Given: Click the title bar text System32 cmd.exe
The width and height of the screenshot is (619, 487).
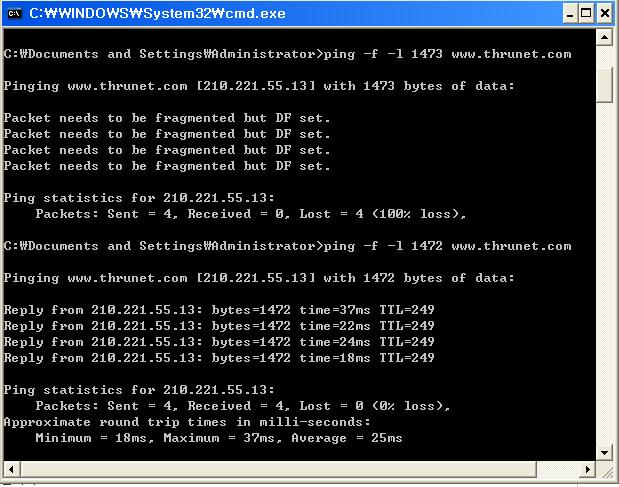Looking at the screenshot, I should coord(157,14).
